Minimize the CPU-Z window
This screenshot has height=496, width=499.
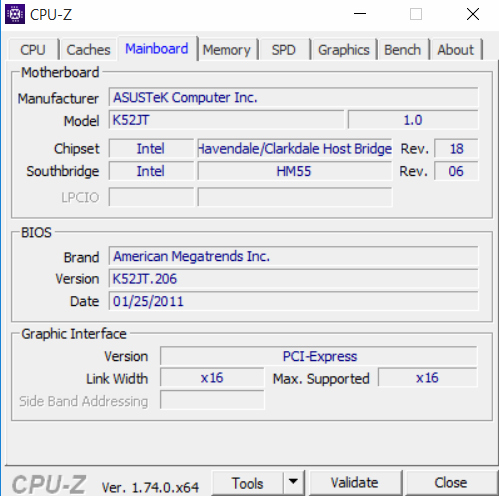click(x=360, y=14)
